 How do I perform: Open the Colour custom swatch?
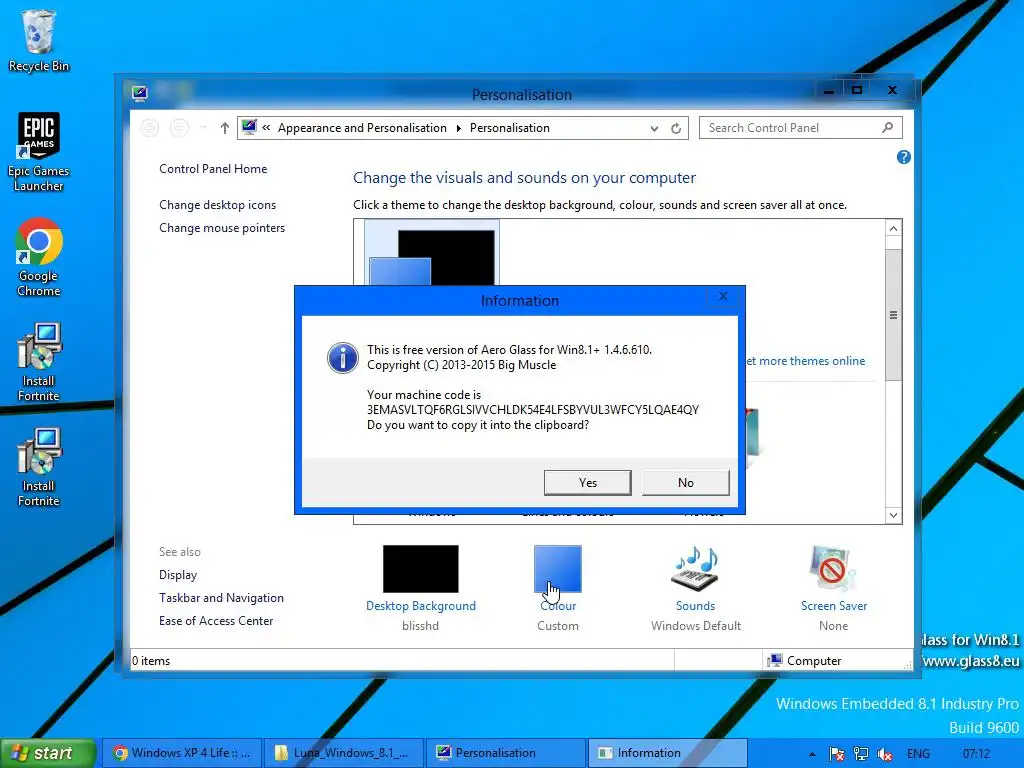click(558, 569)
